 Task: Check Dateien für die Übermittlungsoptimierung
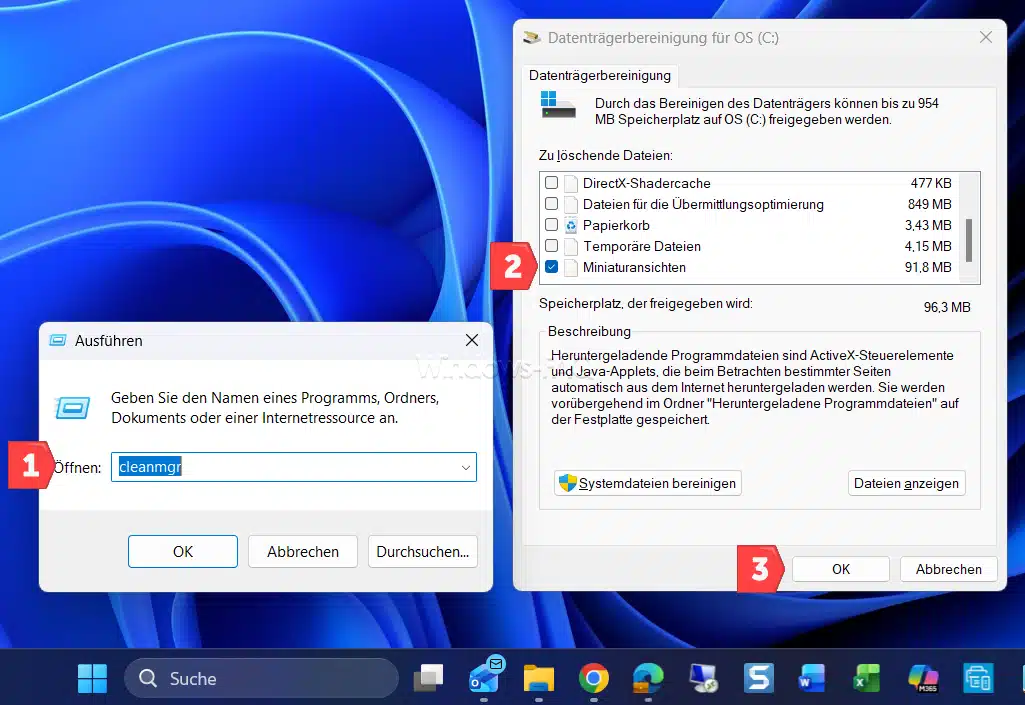(x=552, y=204)
